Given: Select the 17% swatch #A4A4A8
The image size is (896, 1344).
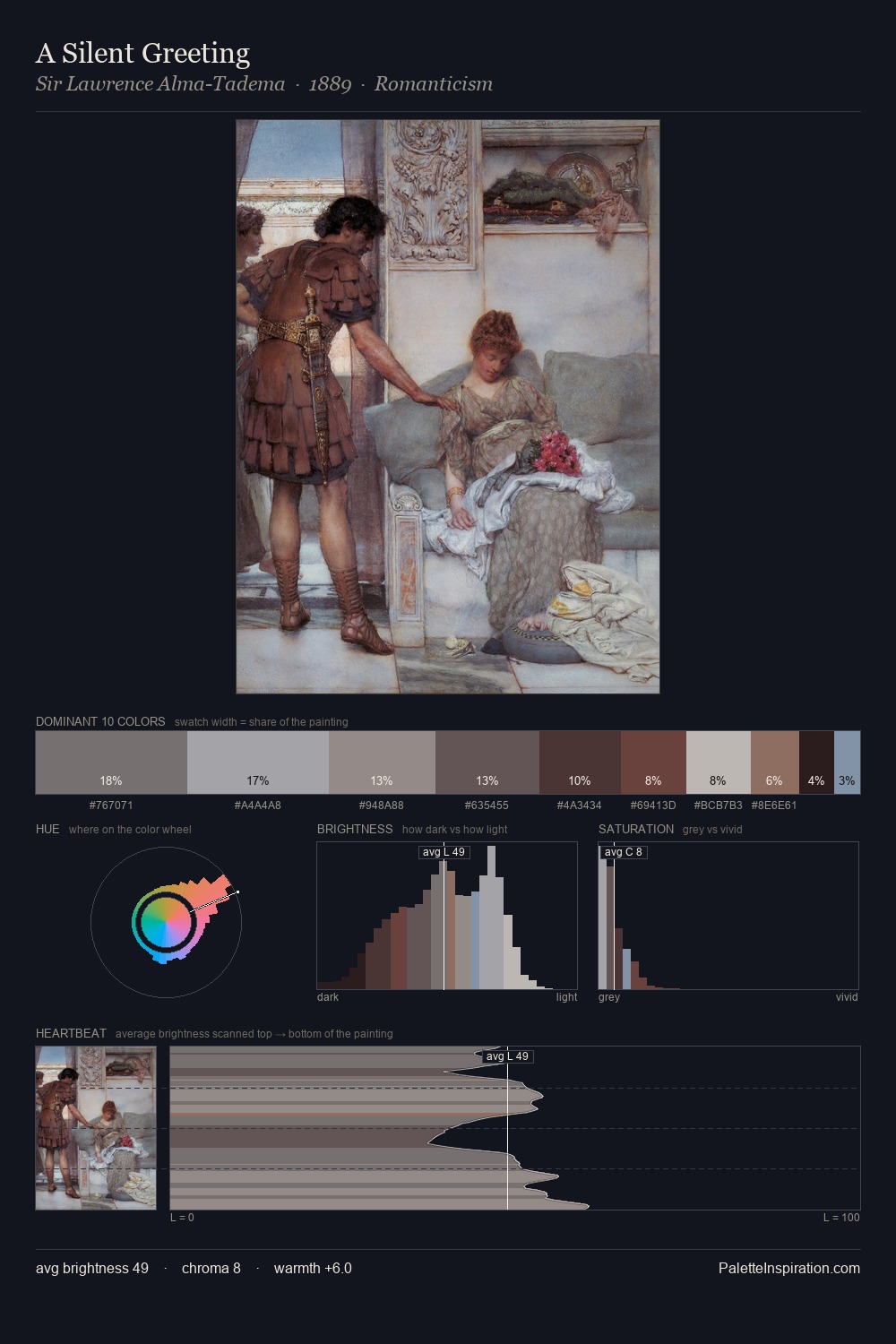Looking at the screenshot, I should point(258,762).
